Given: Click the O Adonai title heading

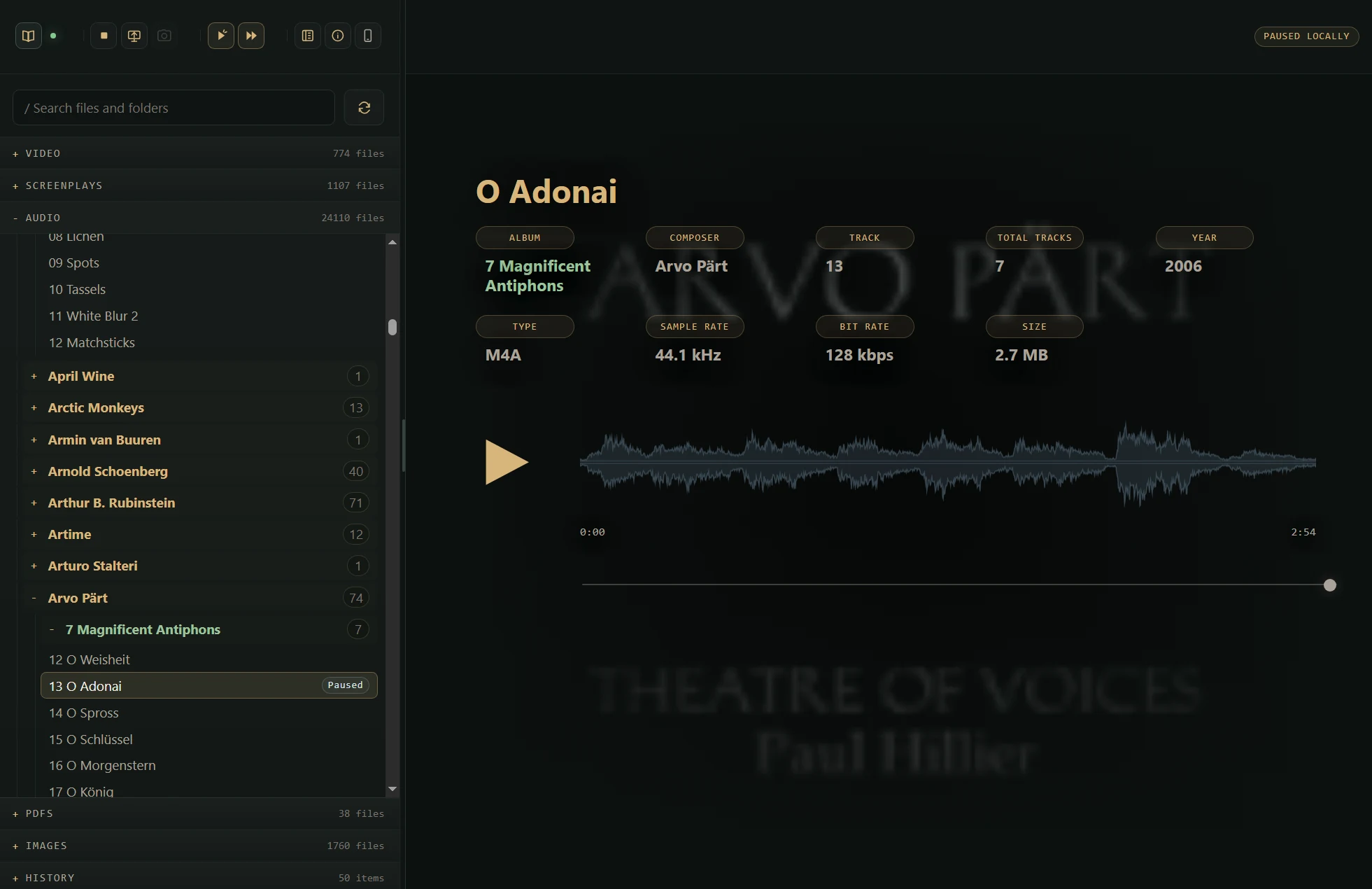Looking at the screenshot, I should pos(546,191).
